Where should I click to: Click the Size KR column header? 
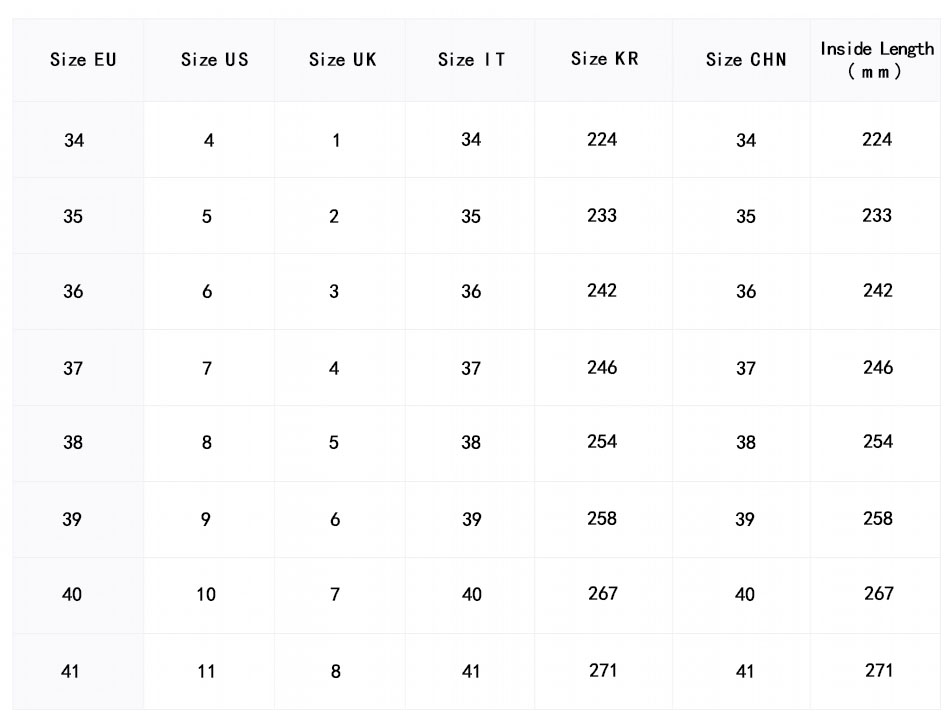604,59
